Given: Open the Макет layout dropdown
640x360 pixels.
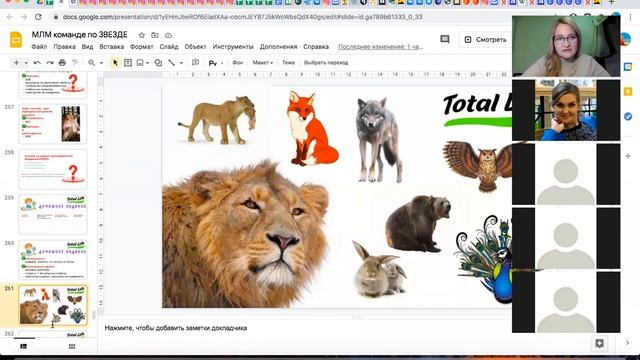Looking at the screenshot, I should [262, 62].
